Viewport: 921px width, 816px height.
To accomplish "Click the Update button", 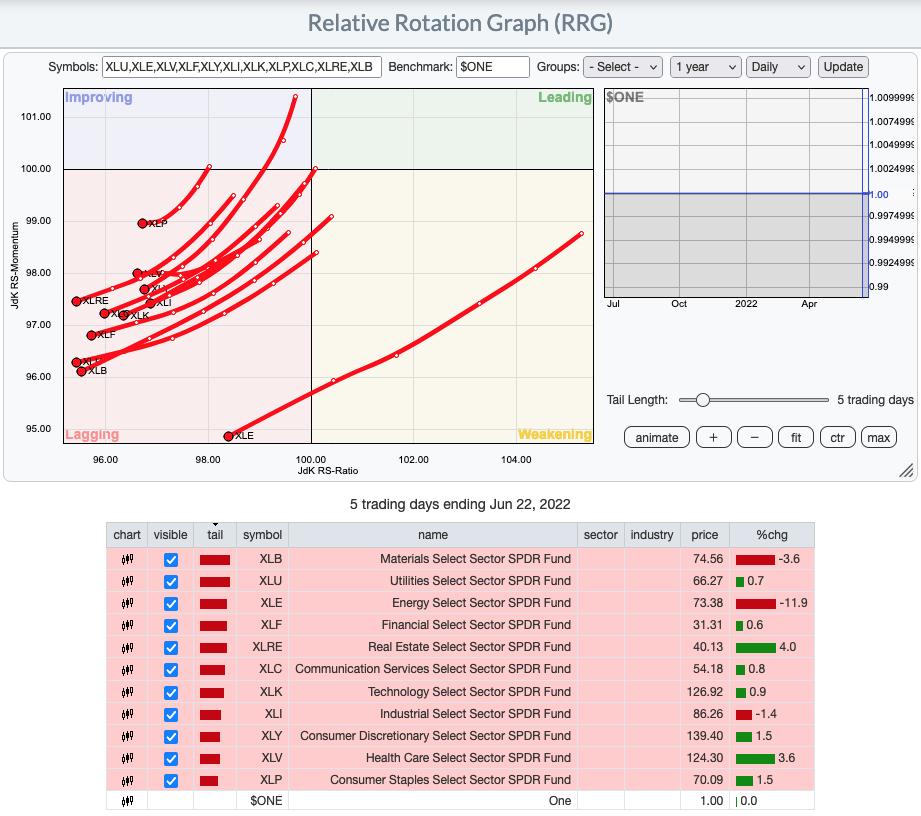I will tap(843, 67).
